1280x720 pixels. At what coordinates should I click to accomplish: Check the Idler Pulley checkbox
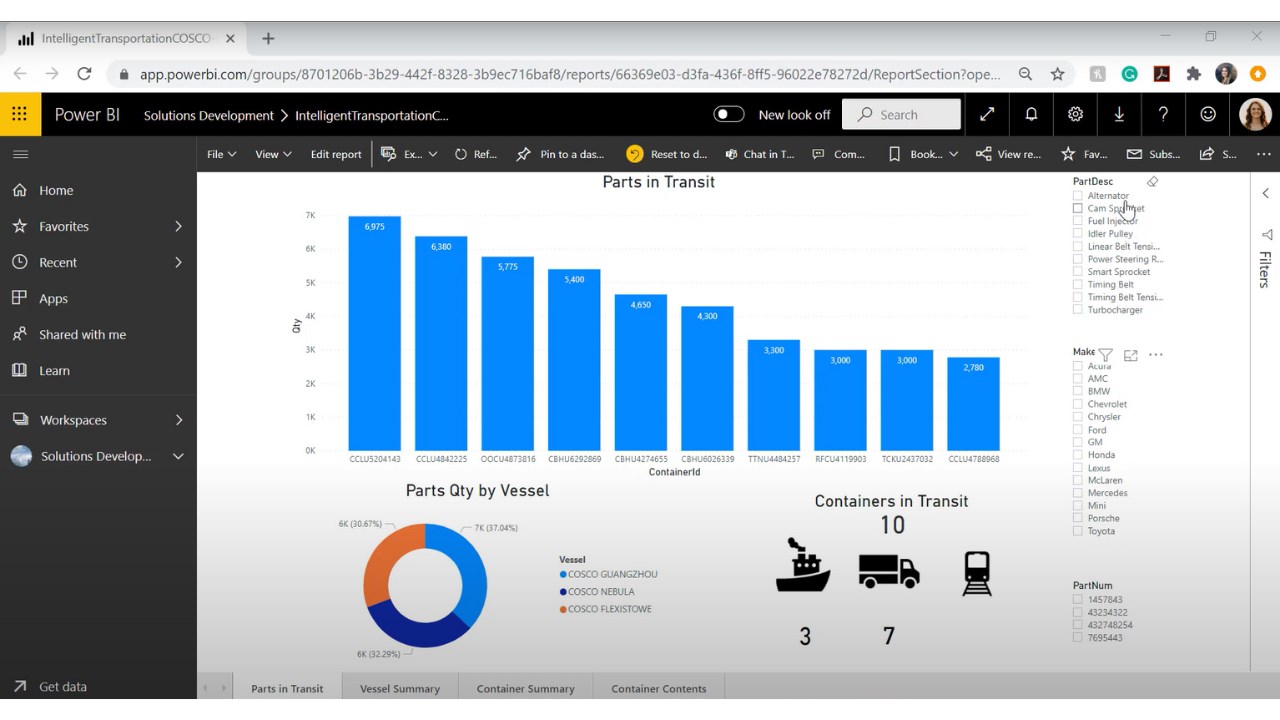1078,234
